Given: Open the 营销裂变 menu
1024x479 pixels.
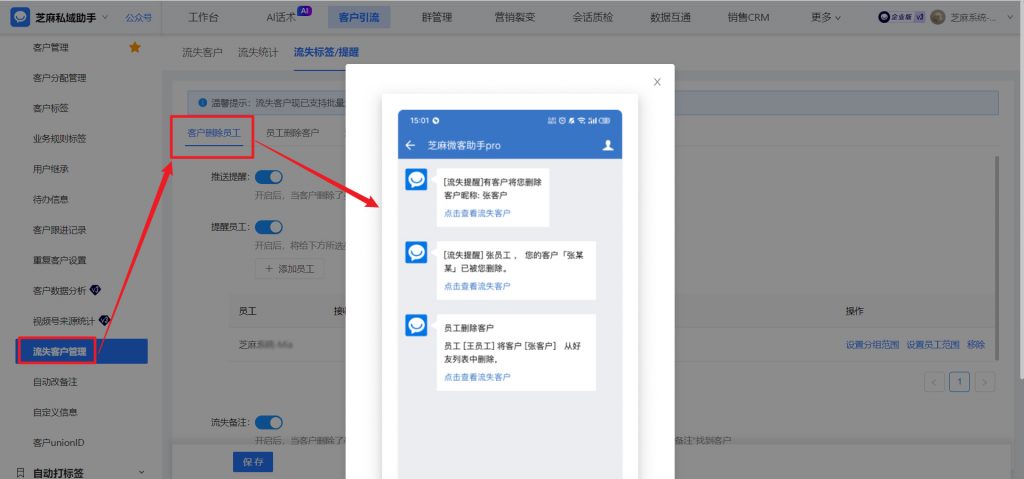Looking at the screenshot, I should [515, 18].
